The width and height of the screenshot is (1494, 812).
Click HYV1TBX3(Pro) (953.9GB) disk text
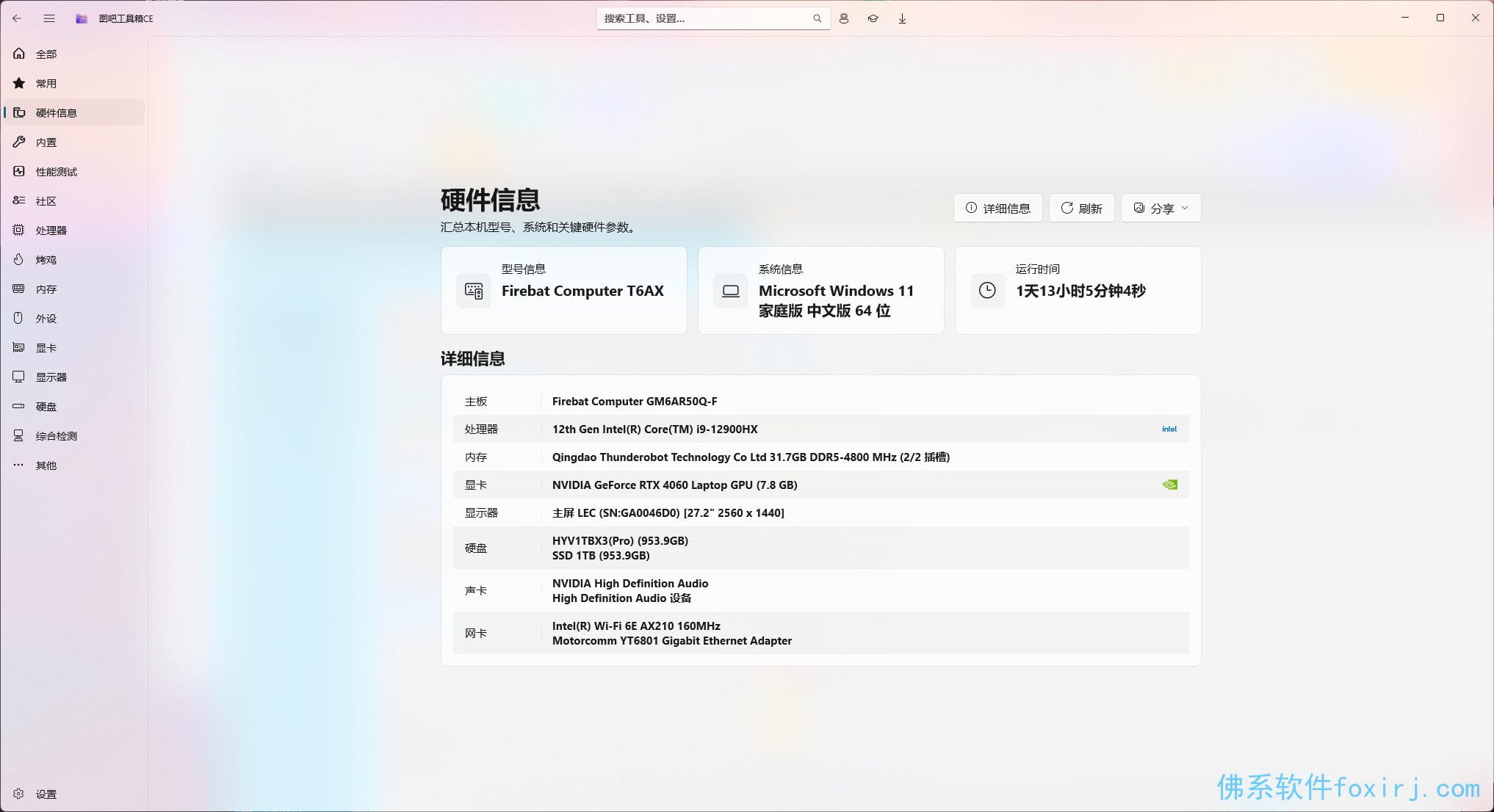click(620, 541)
